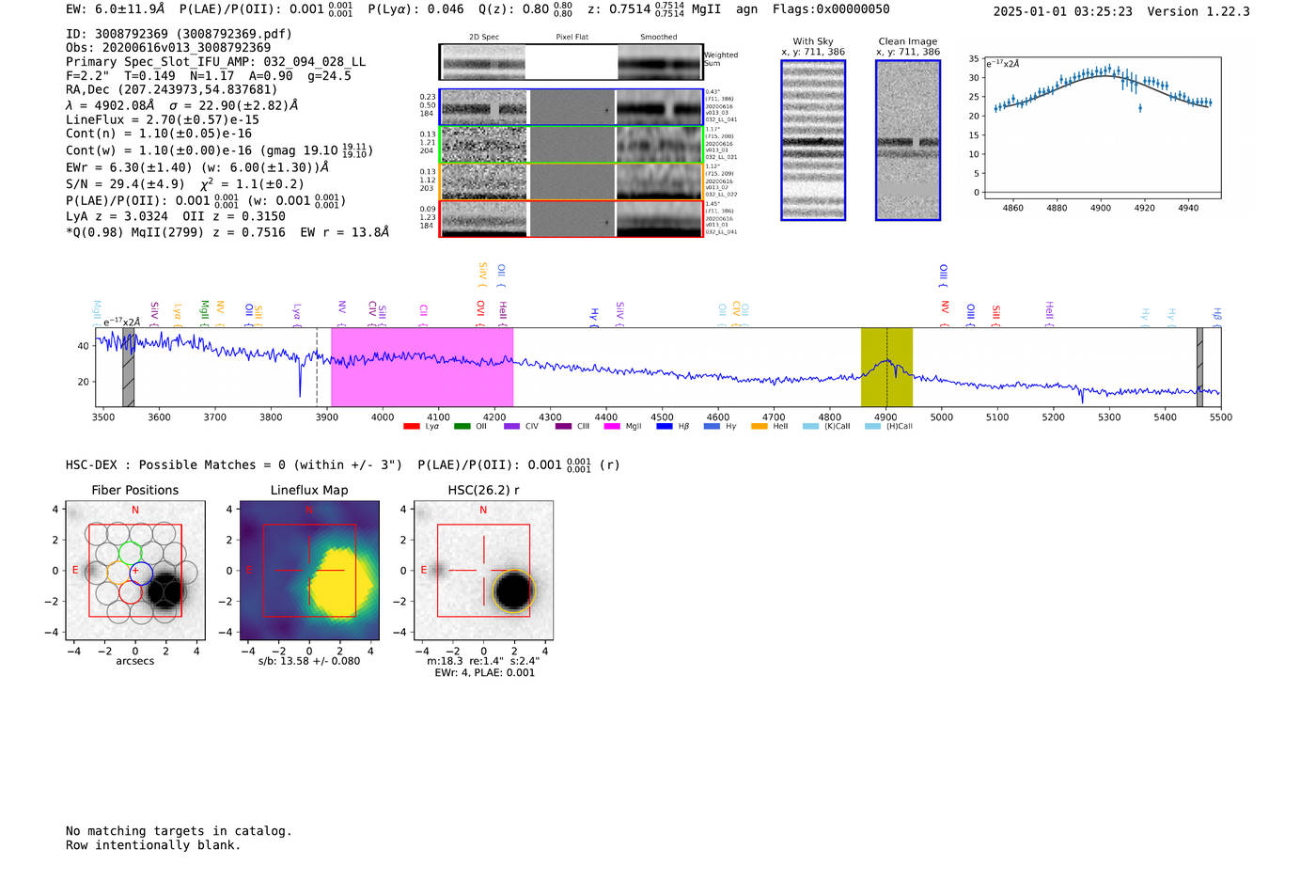Click the green fiber circle in Fiber Positions
Viewport: 1316px width, 896px height.
[x=130, y=553]
